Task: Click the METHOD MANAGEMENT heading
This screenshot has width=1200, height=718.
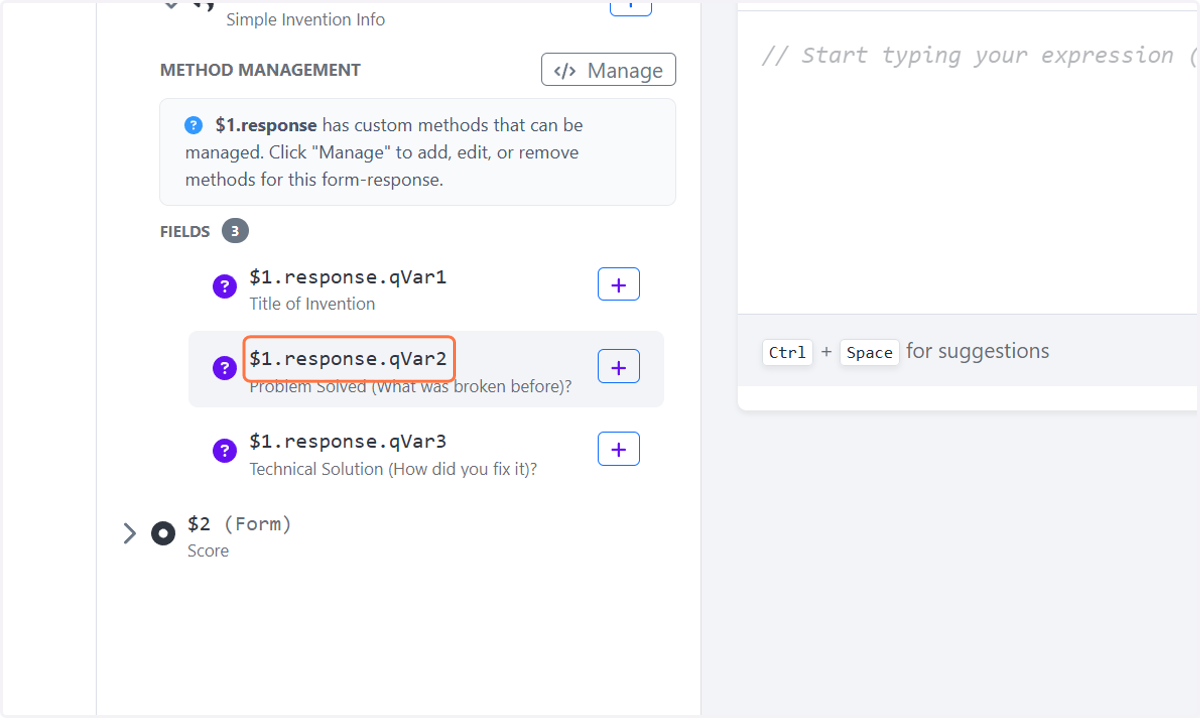Action: pos(260,70)
